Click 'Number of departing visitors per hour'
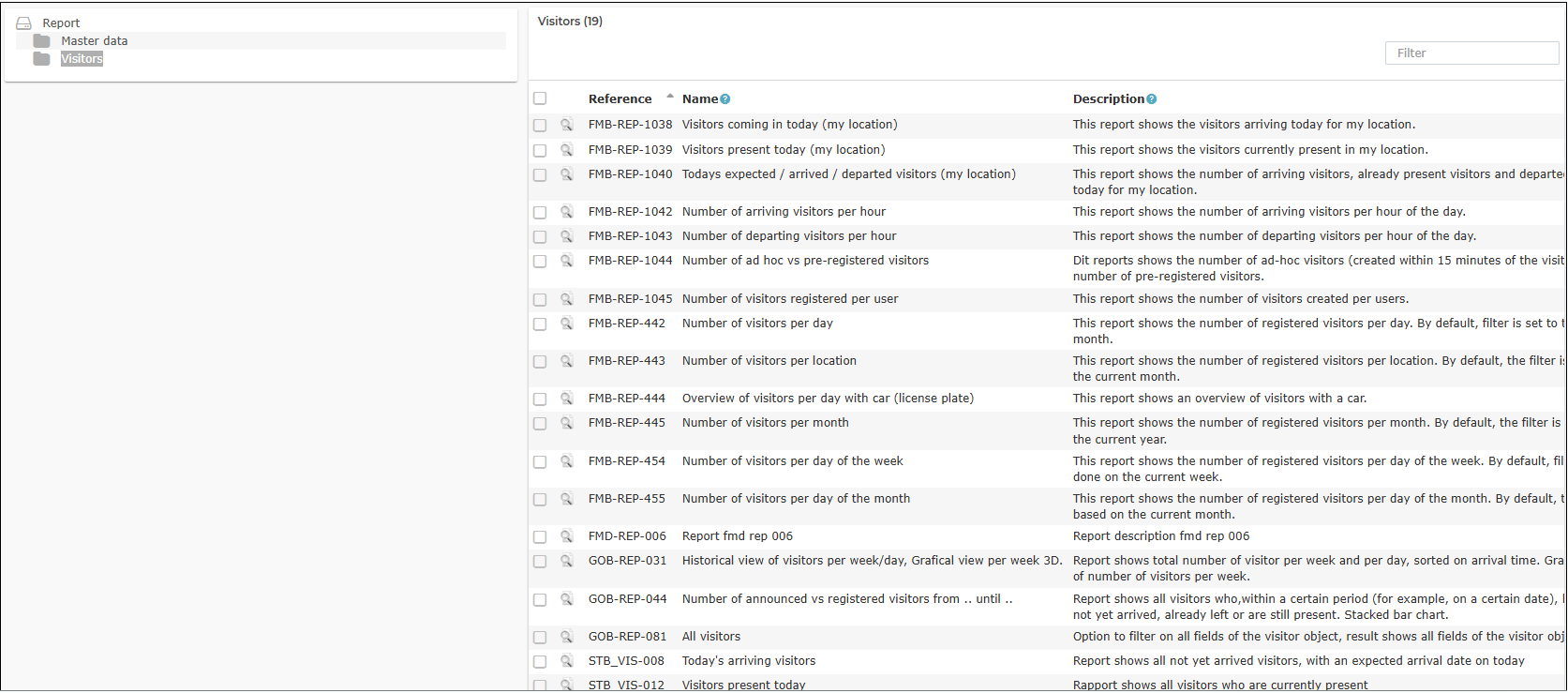1568x693 pixels. pyautogui.click(x=789, y=236)
